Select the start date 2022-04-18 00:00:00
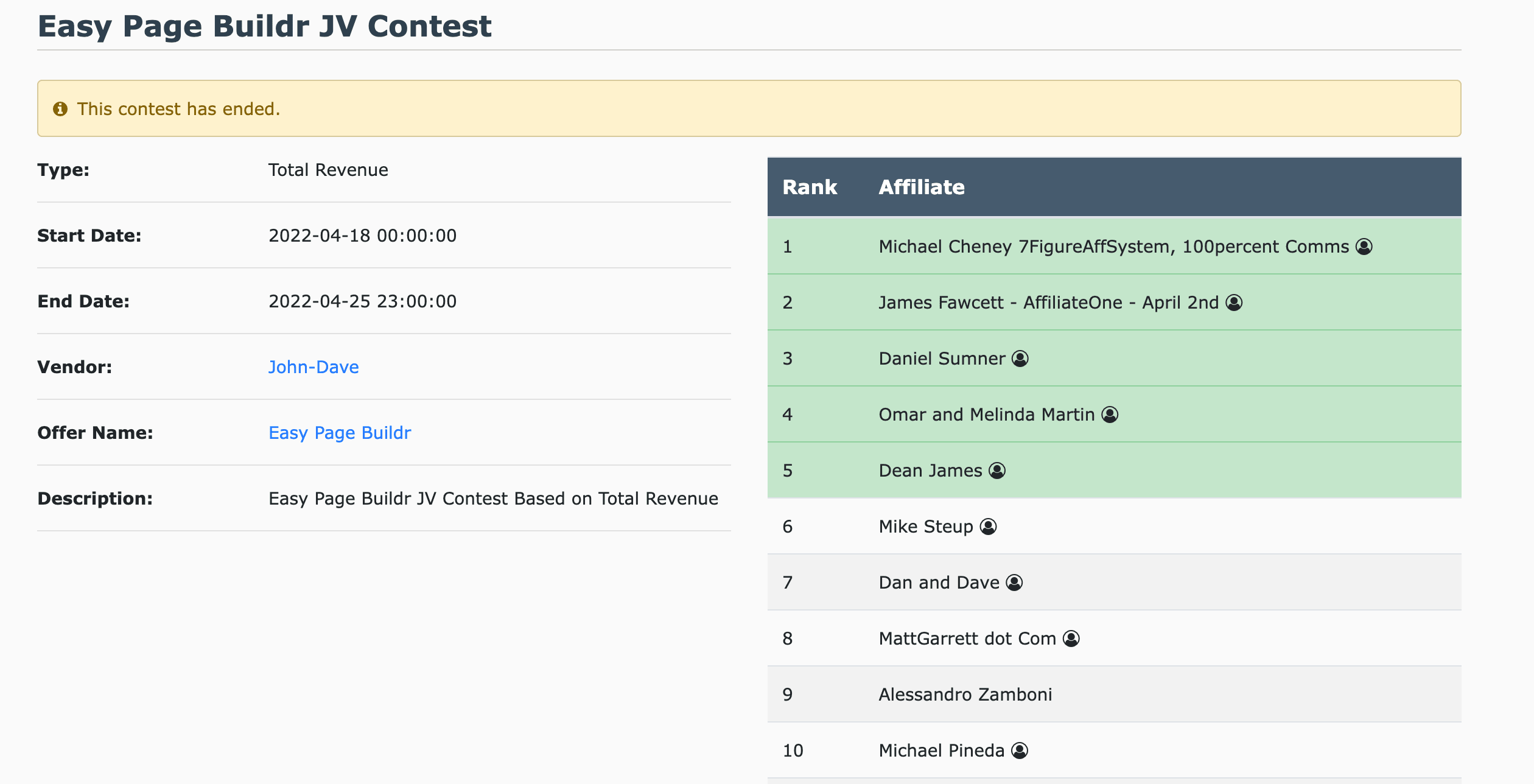The width and height of the screenshot is (1534, 784). coord(362,236)
